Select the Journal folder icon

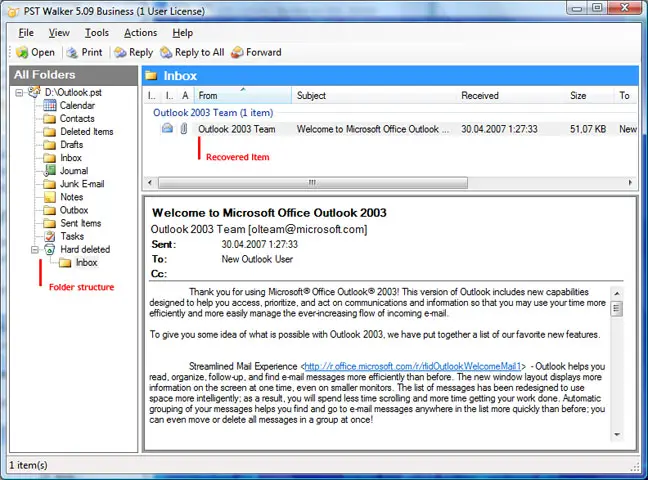click(x=50, y=171)
